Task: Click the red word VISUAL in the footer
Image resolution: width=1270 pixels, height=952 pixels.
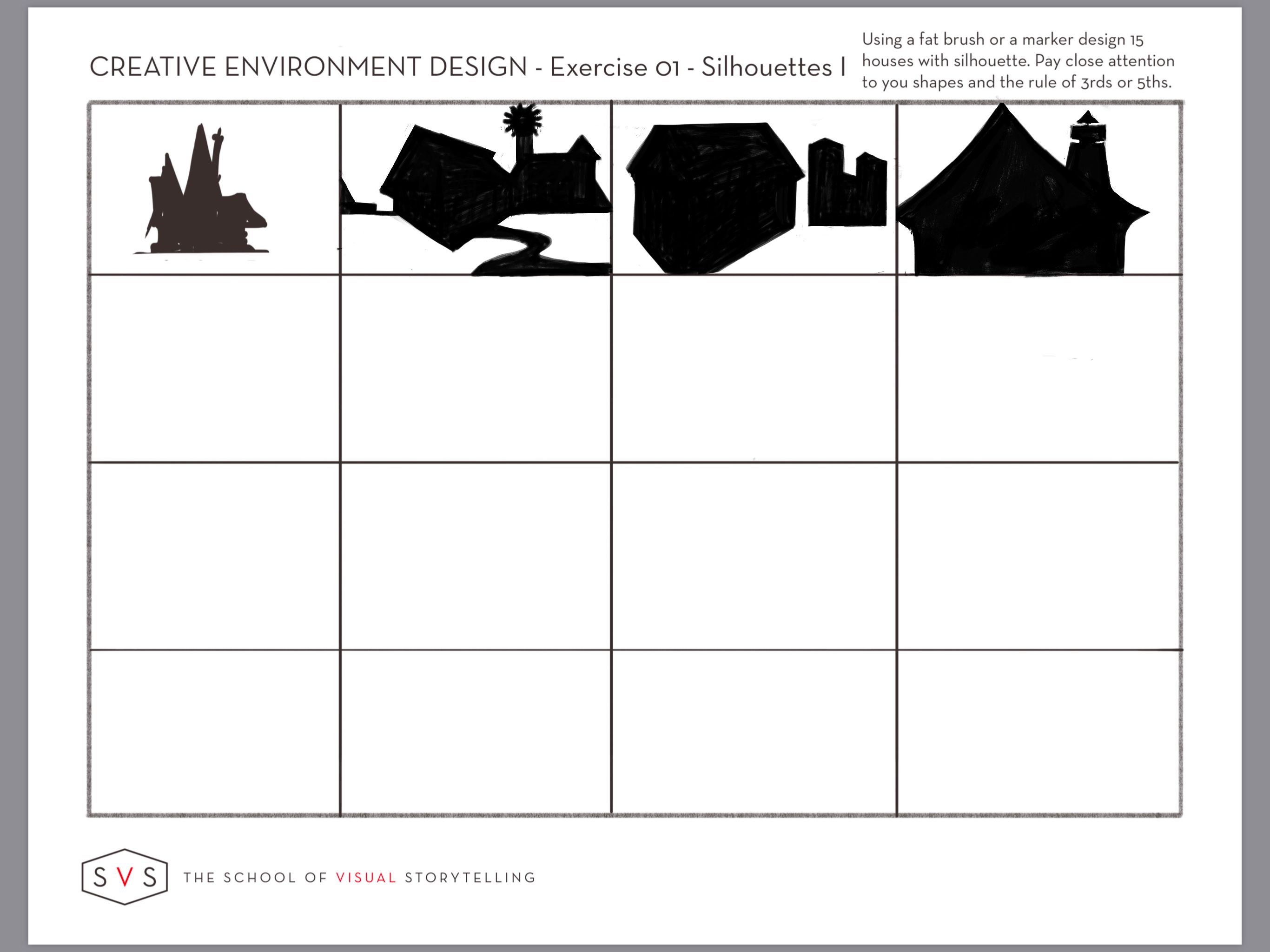Action: pos(366,877)
